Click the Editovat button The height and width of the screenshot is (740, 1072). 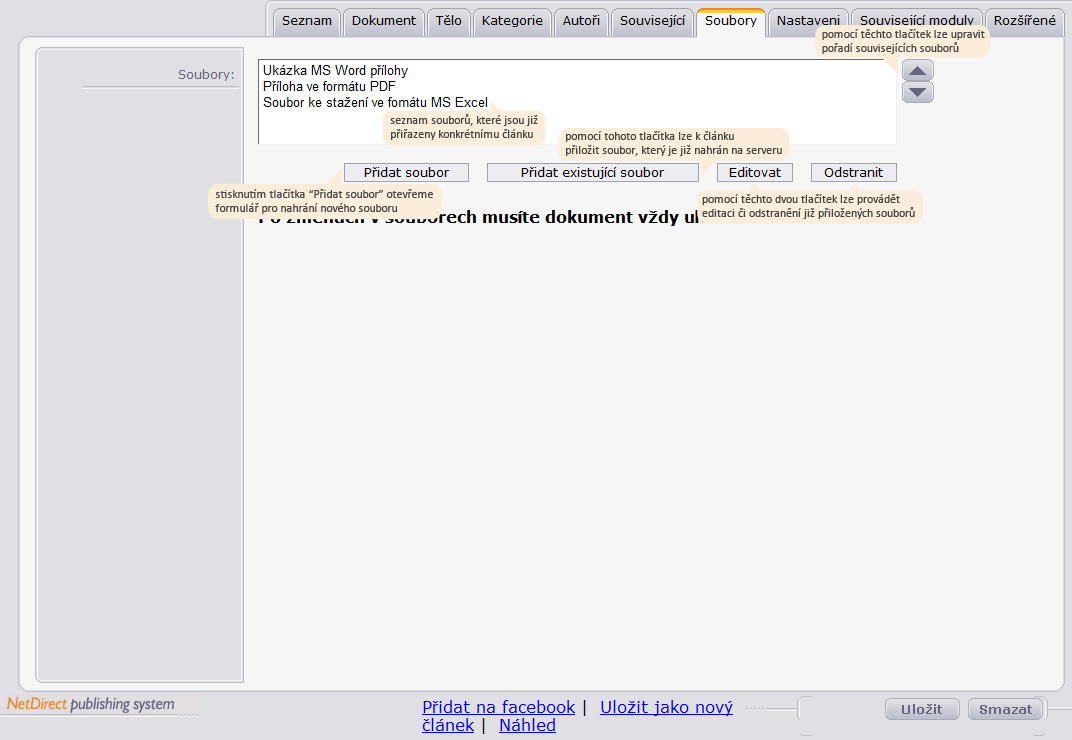click(755, 172)
